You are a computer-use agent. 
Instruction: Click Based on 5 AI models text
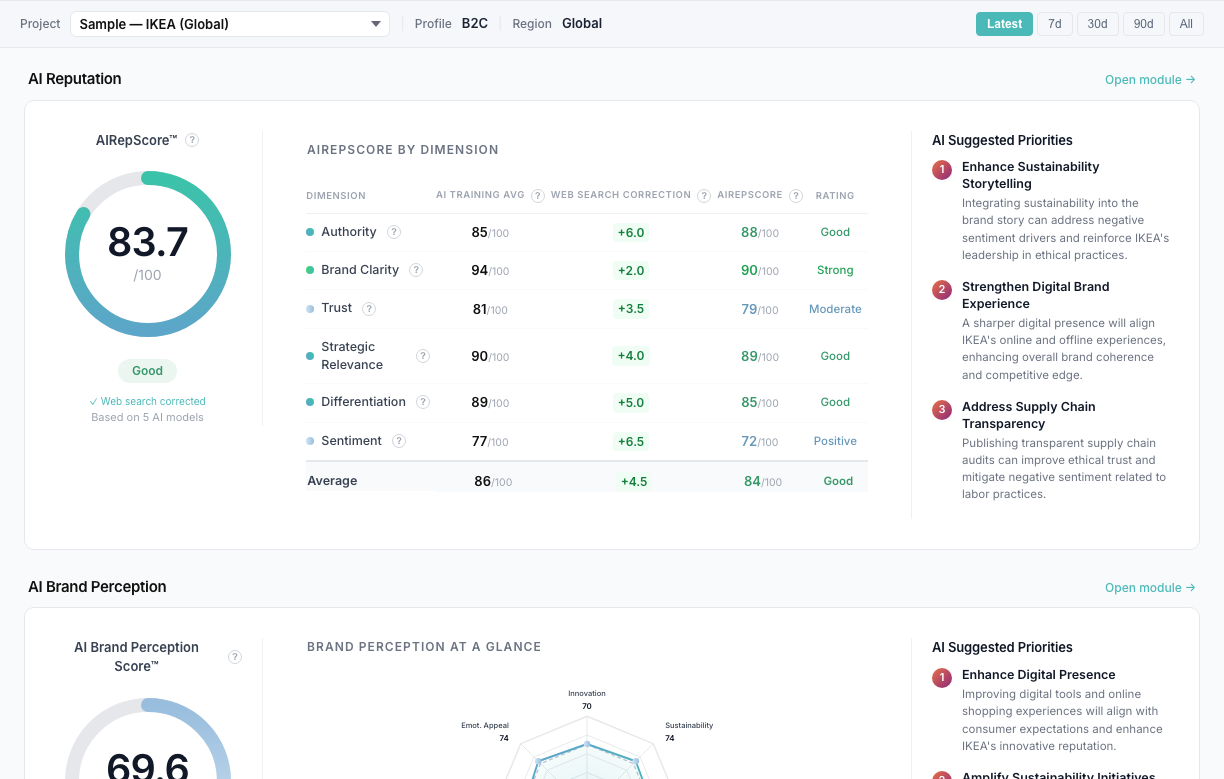pyautogui.click(x=147, y=417)
